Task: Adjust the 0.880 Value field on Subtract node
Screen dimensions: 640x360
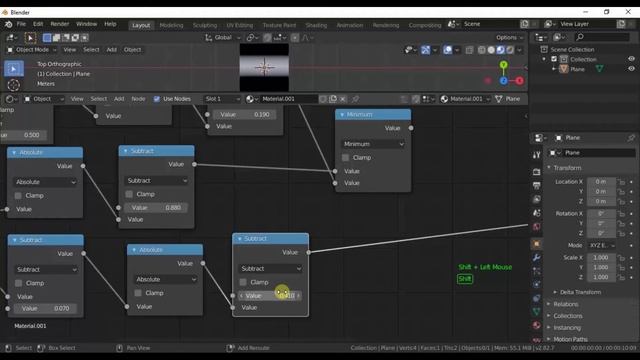Action: 156,208
